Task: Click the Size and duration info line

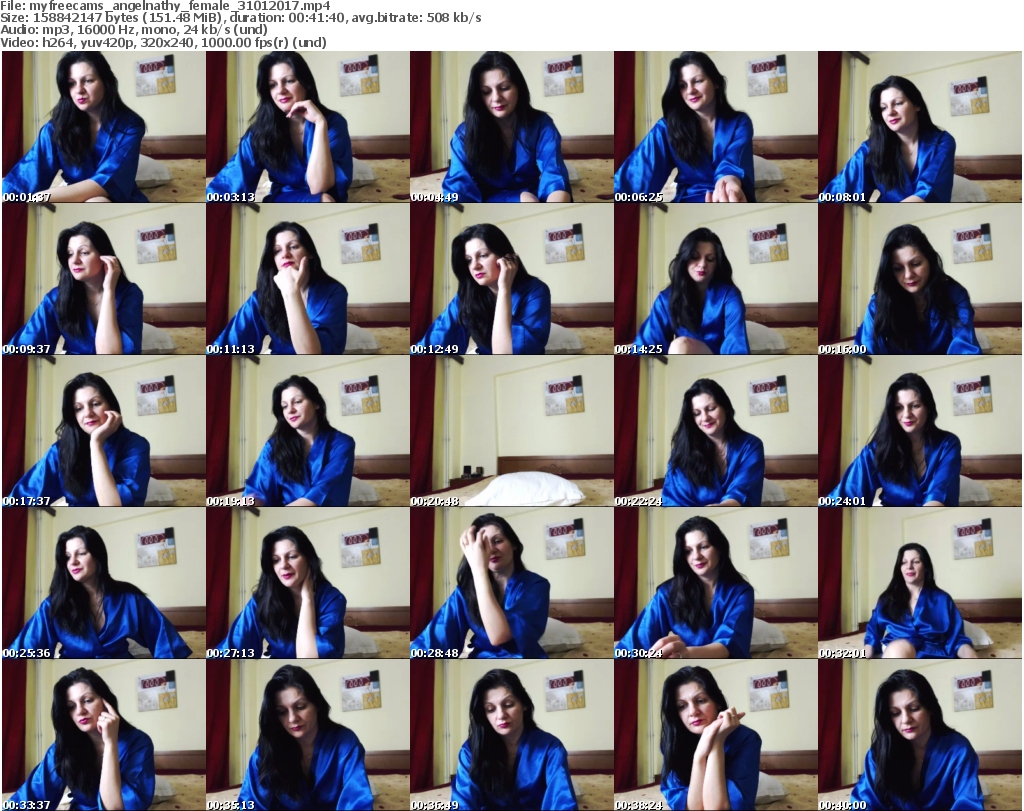Action: 241,18
